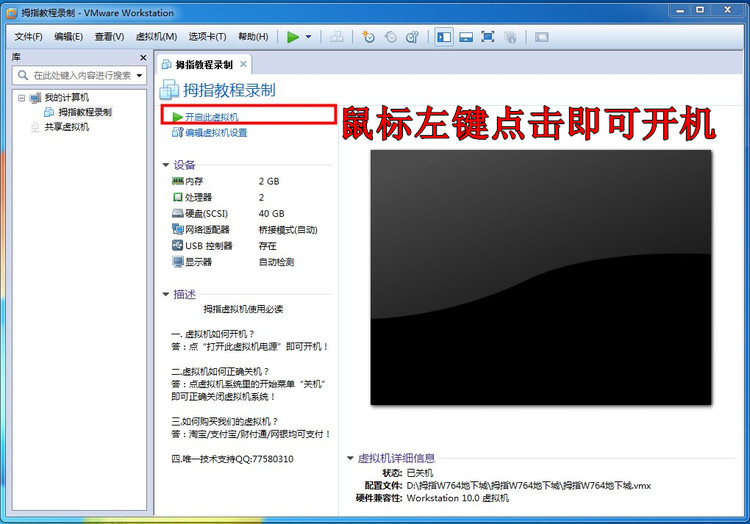Click the green power-on play toolbar icon
Screen dimensions: 750x524
click(x=293, y=37)
